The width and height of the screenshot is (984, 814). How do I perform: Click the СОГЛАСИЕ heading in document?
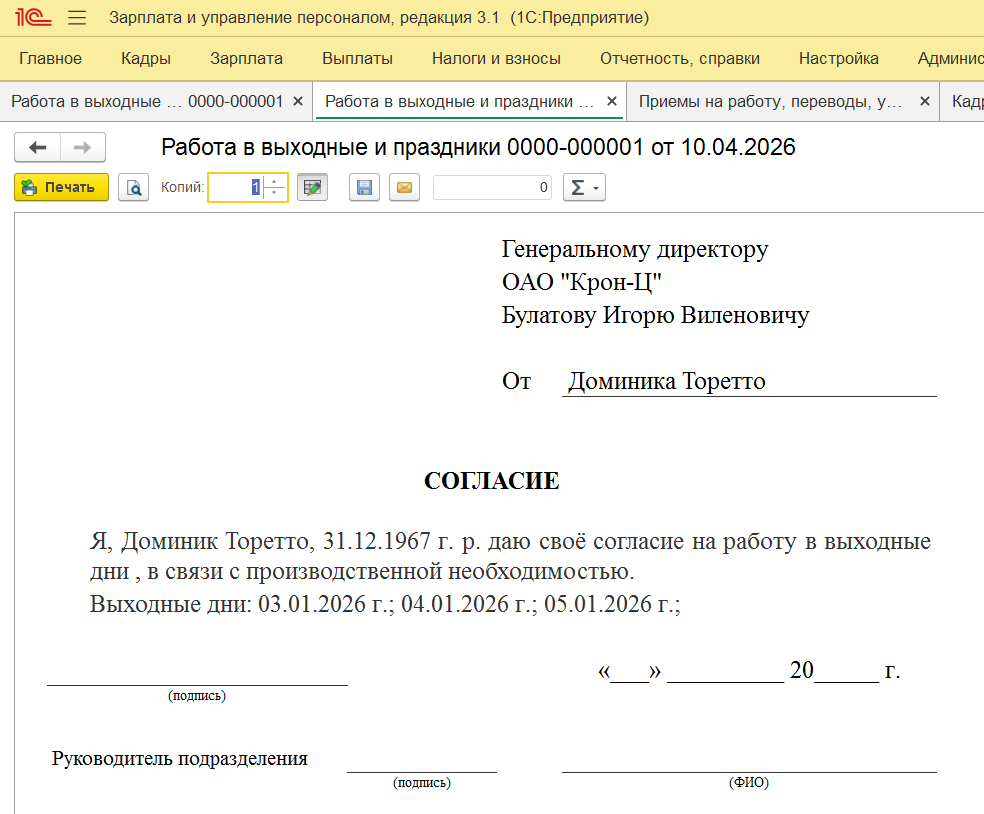[x=491, y=481]
